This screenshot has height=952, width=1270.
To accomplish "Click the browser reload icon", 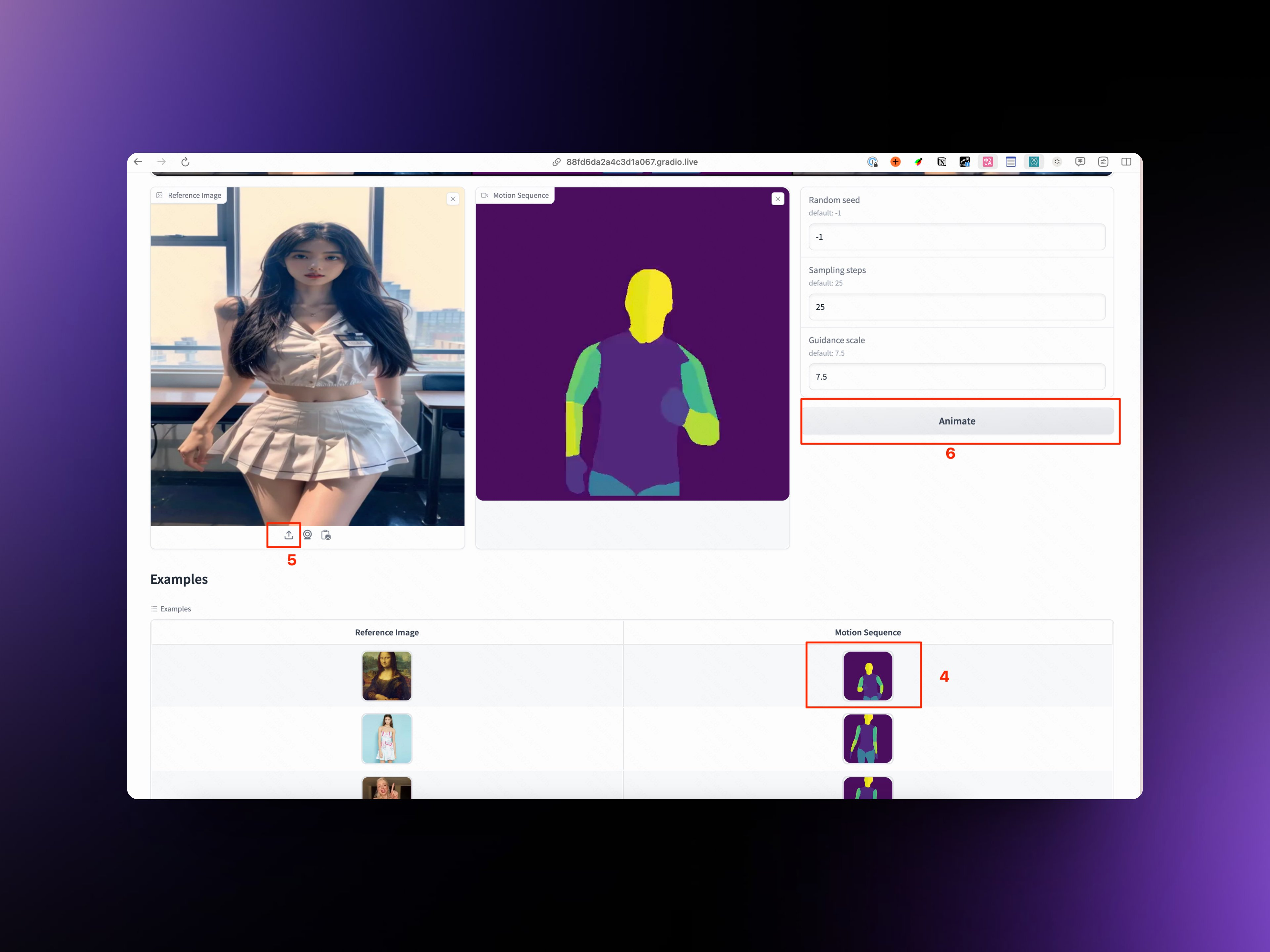I will [x=185, y=162].
